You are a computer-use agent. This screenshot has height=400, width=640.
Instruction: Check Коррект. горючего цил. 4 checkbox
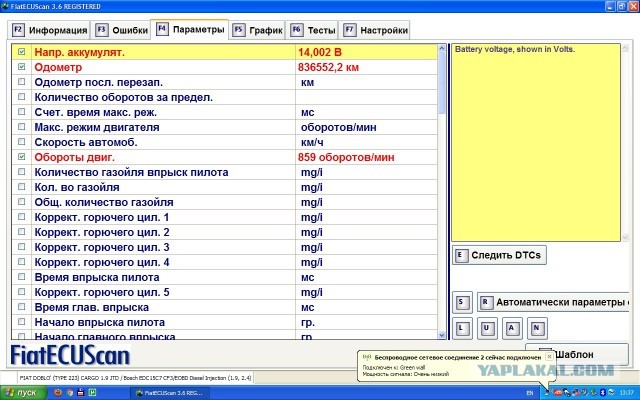(22, 262)
